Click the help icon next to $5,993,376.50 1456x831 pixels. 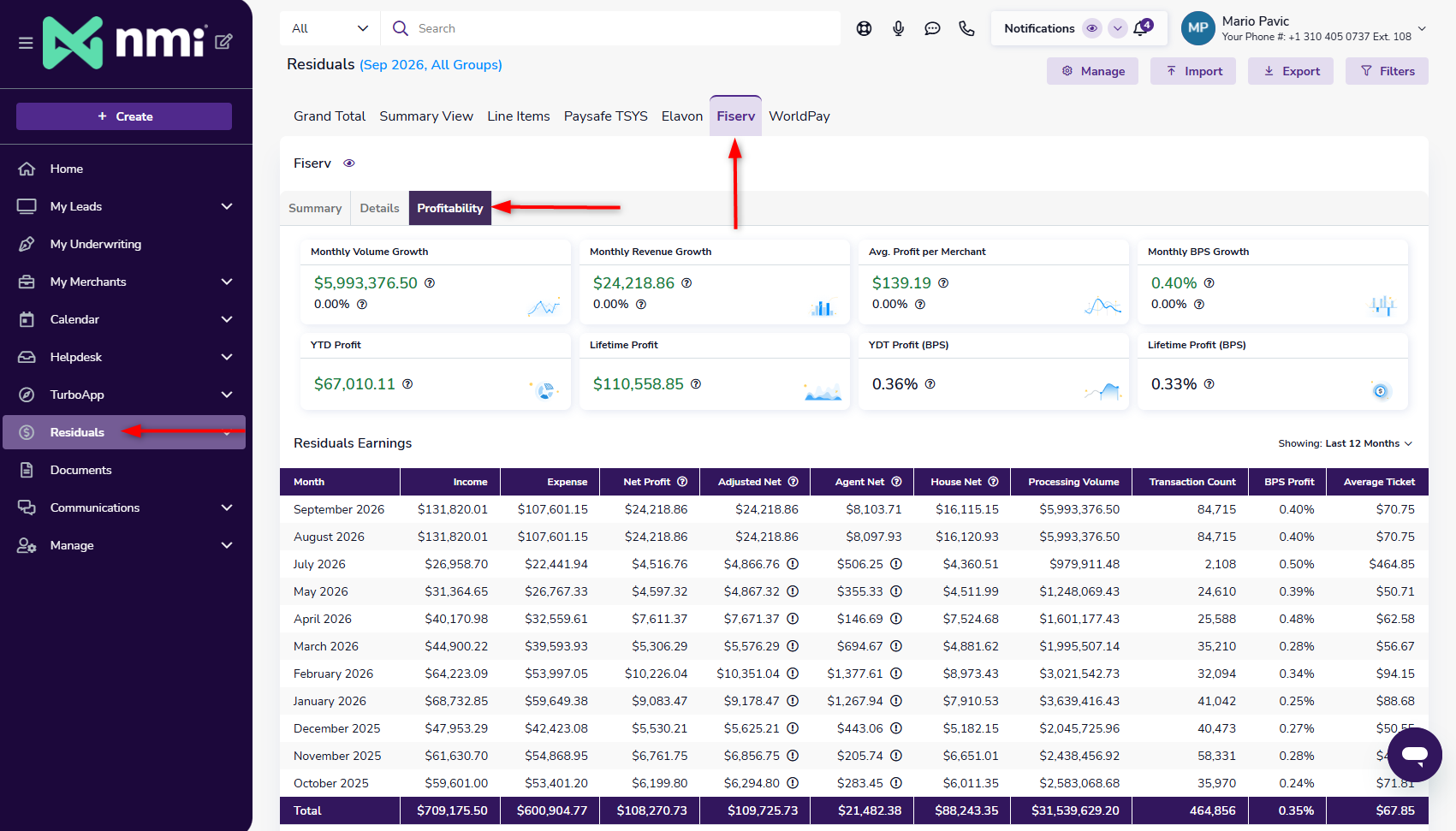pos(430,283)
